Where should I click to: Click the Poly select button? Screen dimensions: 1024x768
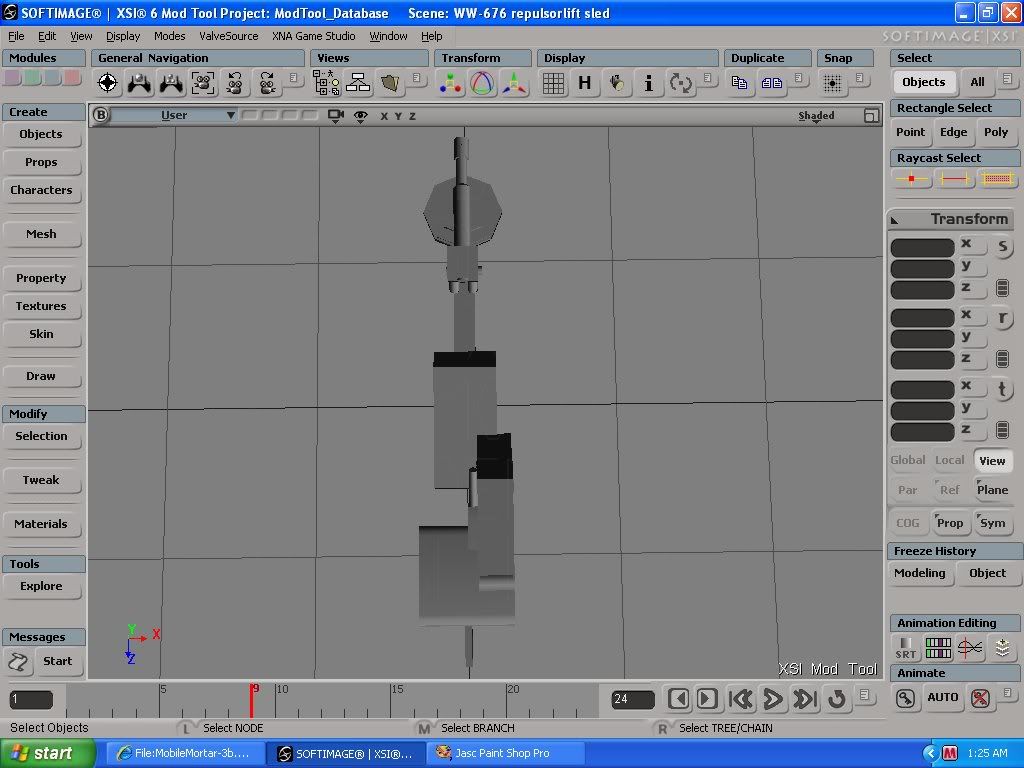click(996, 132)
